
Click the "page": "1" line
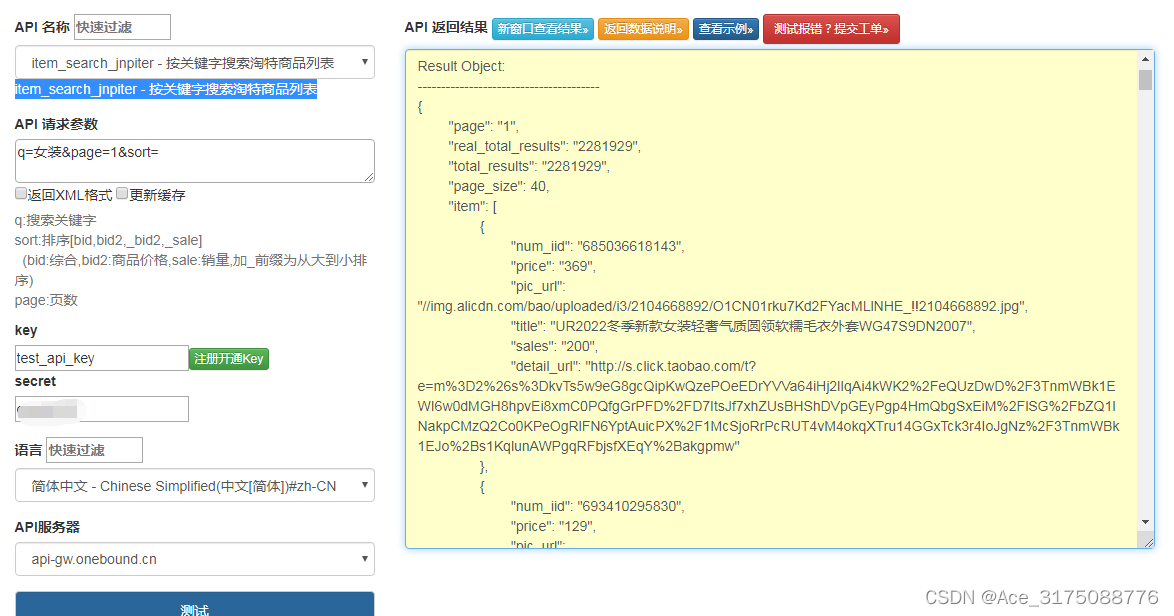point(484,126)
